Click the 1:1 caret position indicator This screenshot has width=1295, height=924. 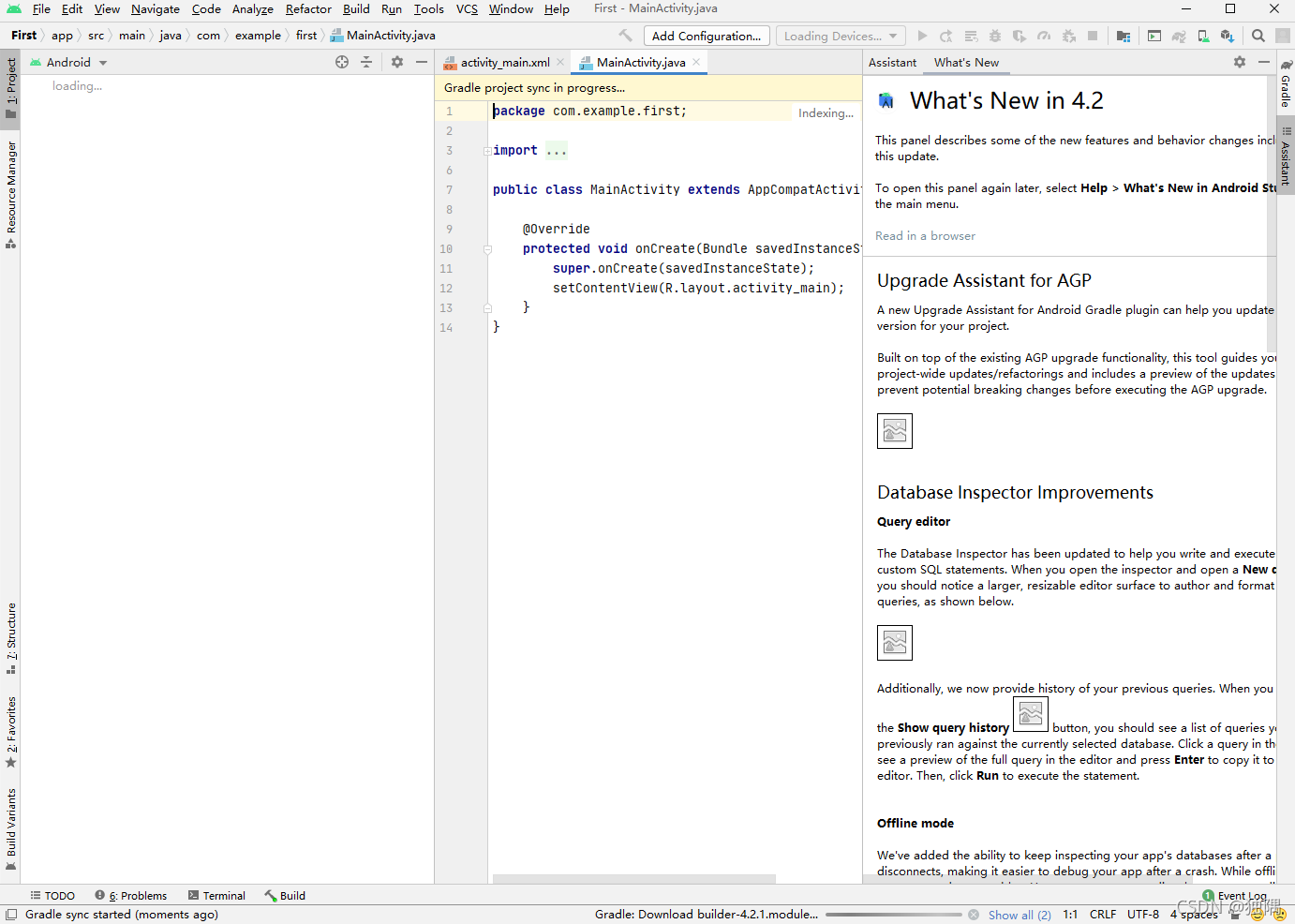coord(1070,915)
